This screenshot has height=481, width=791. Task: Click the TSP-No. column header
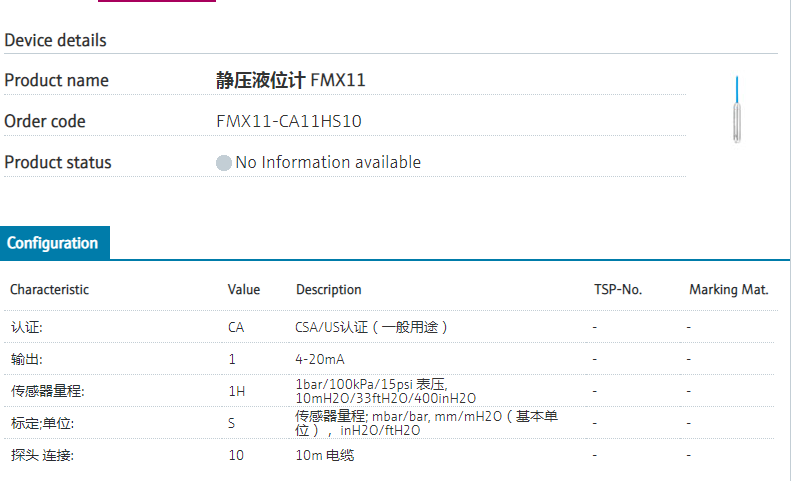[x=618, y=290]
